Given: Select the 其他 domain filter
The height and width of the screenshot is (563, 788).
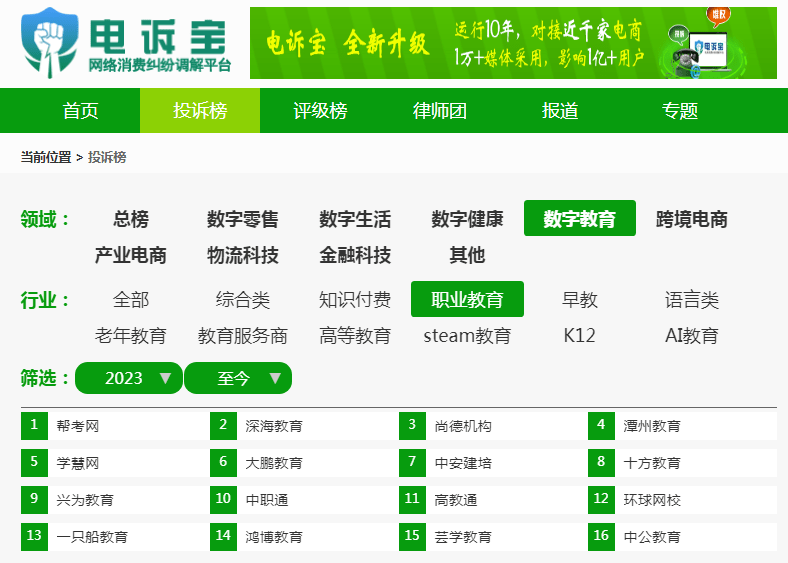Looking at the screenshot, I should [x=467, y=255].
